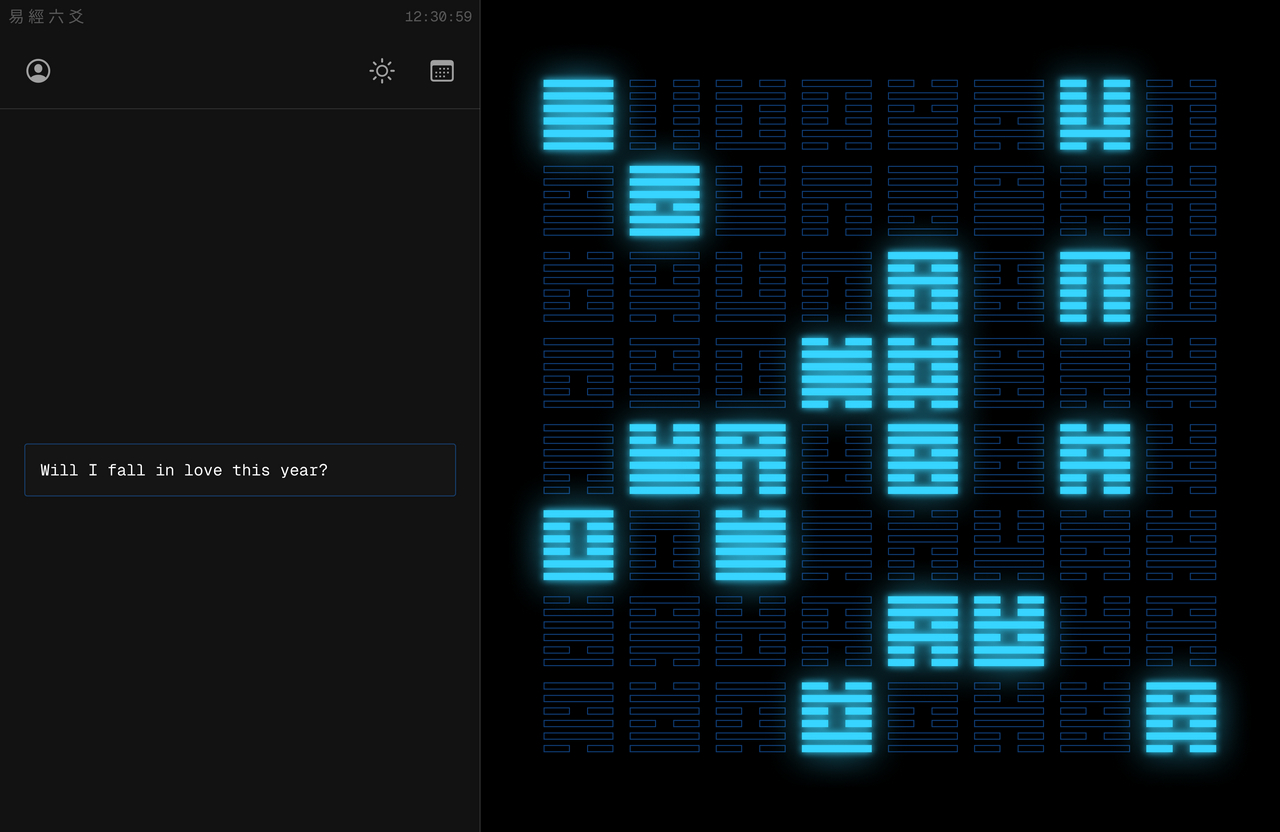The image size is (1280, 832).
Task: Select the glowing hexagram in row 4, column 4
Action: pyautogui.click(x=837, y=373)
